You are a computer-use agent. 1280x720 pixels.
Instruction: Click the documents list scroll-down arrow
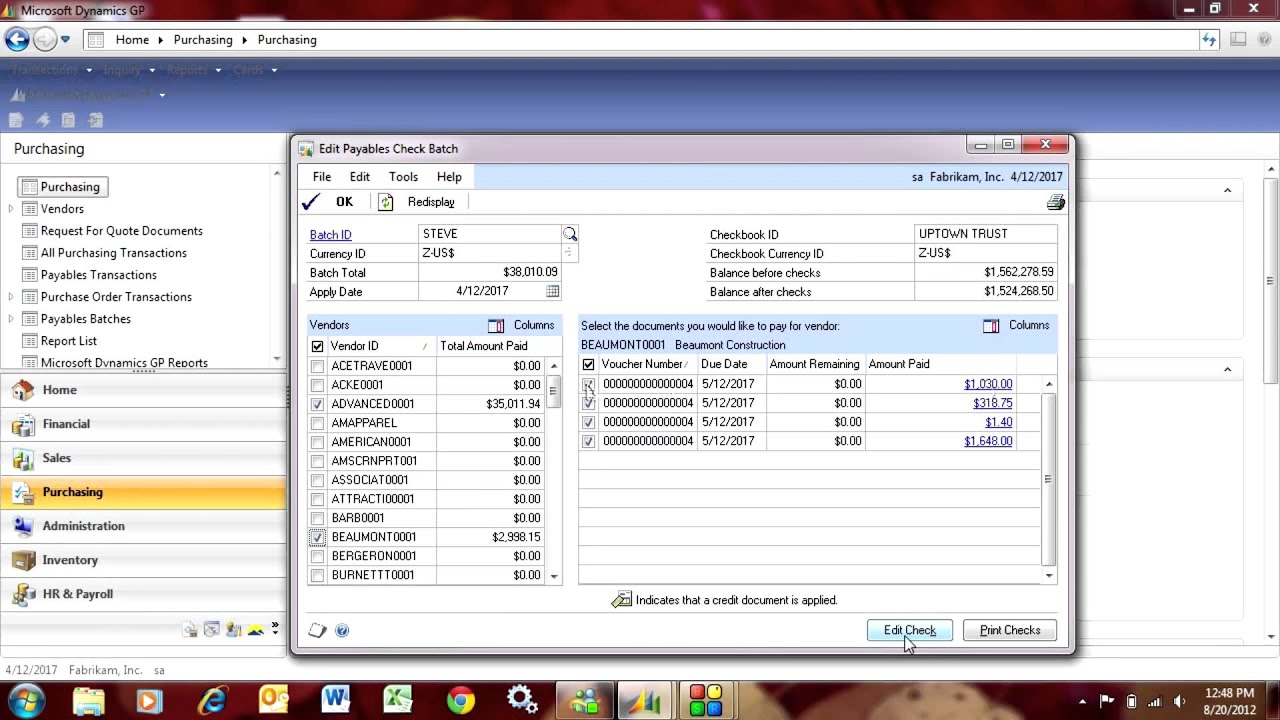1048,575
